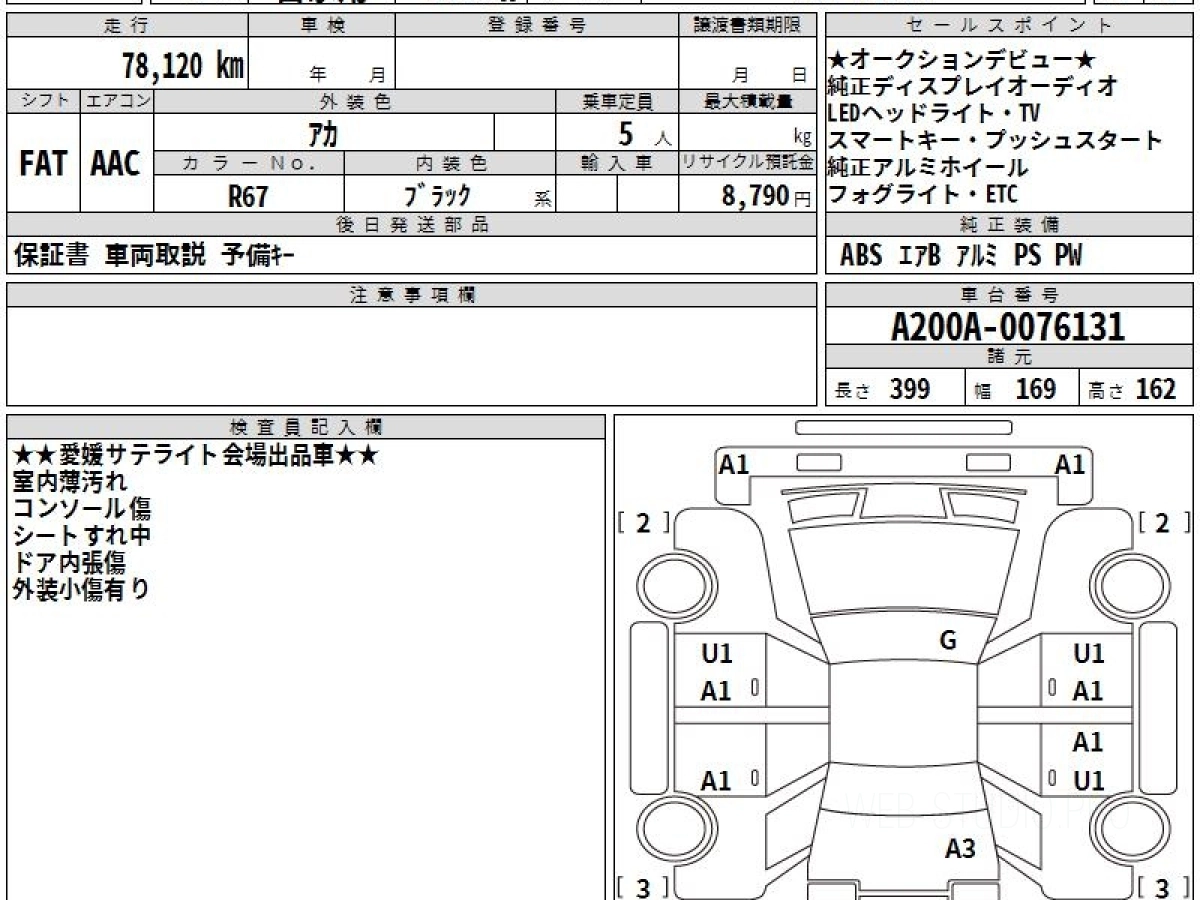Click the 室内薄汚れ note
The width and height of the screenshot is (1200, 900).
70,483
